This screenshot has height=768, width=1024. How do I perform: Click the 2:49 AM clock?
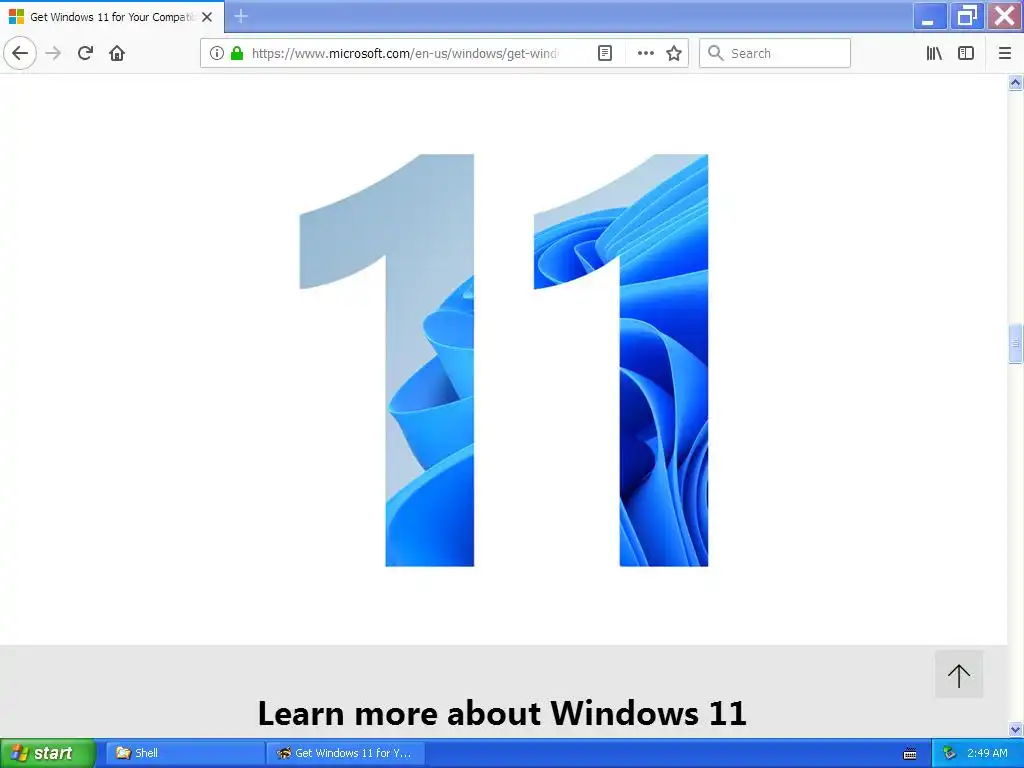987,753
